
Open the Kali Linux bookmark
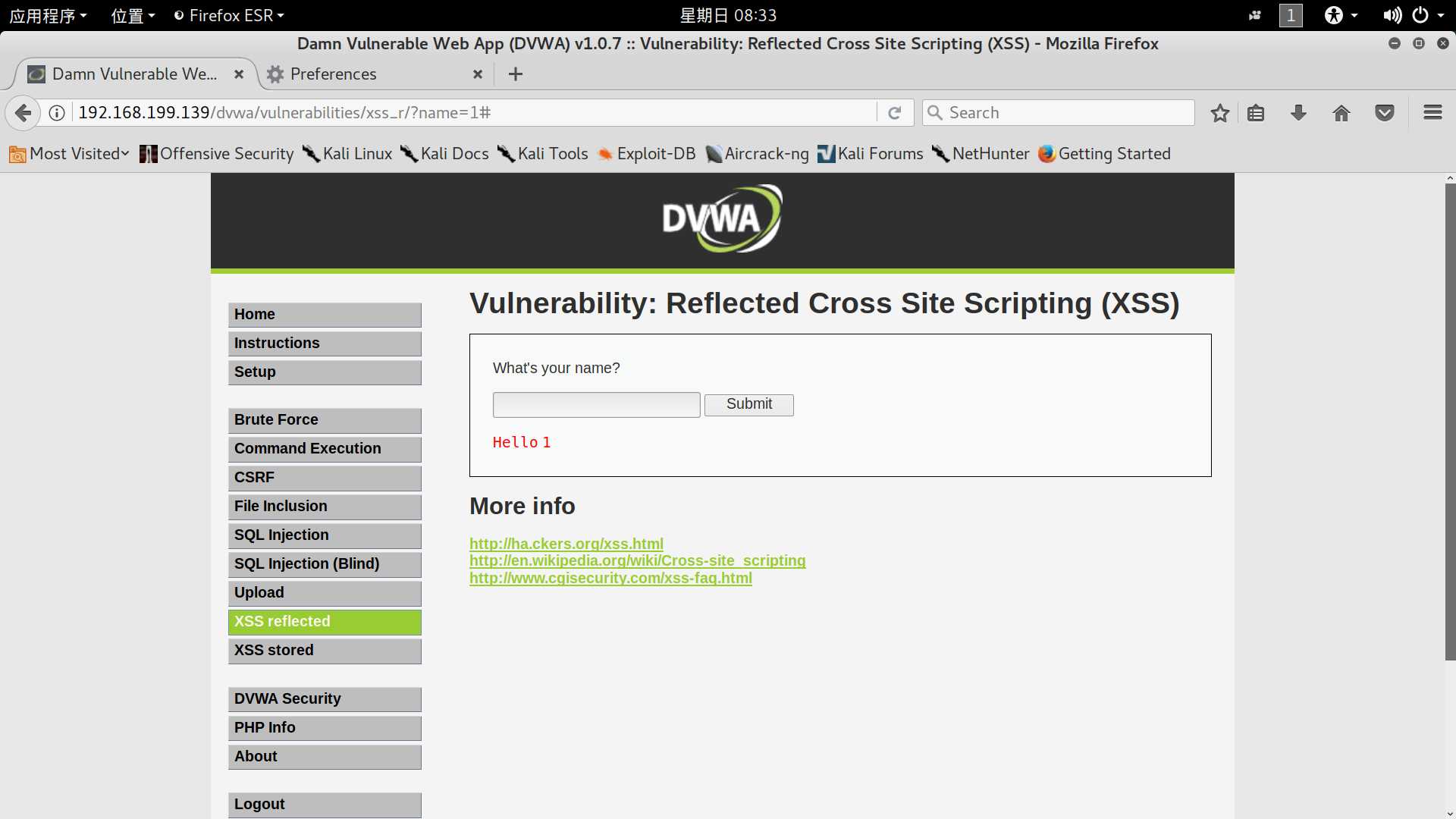[x=347, y=154]
